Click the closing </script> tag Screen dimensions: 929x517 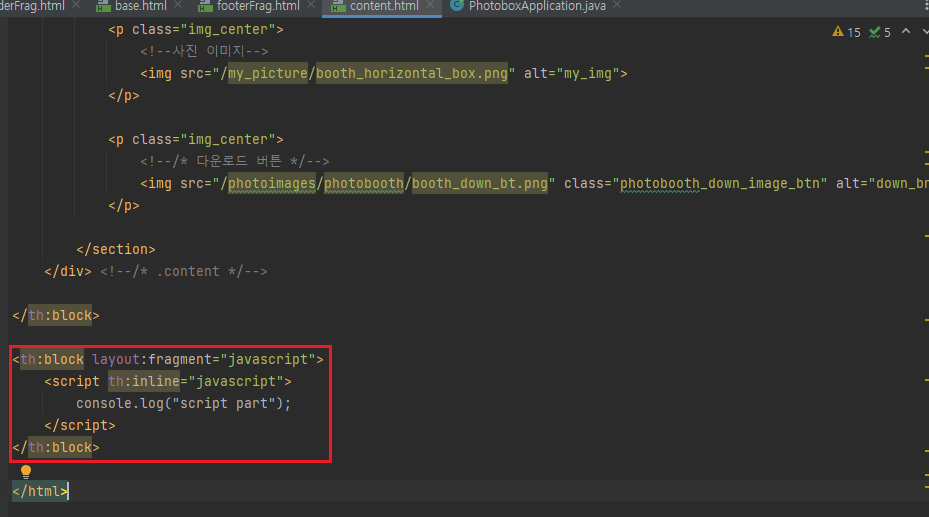[80, 425]
